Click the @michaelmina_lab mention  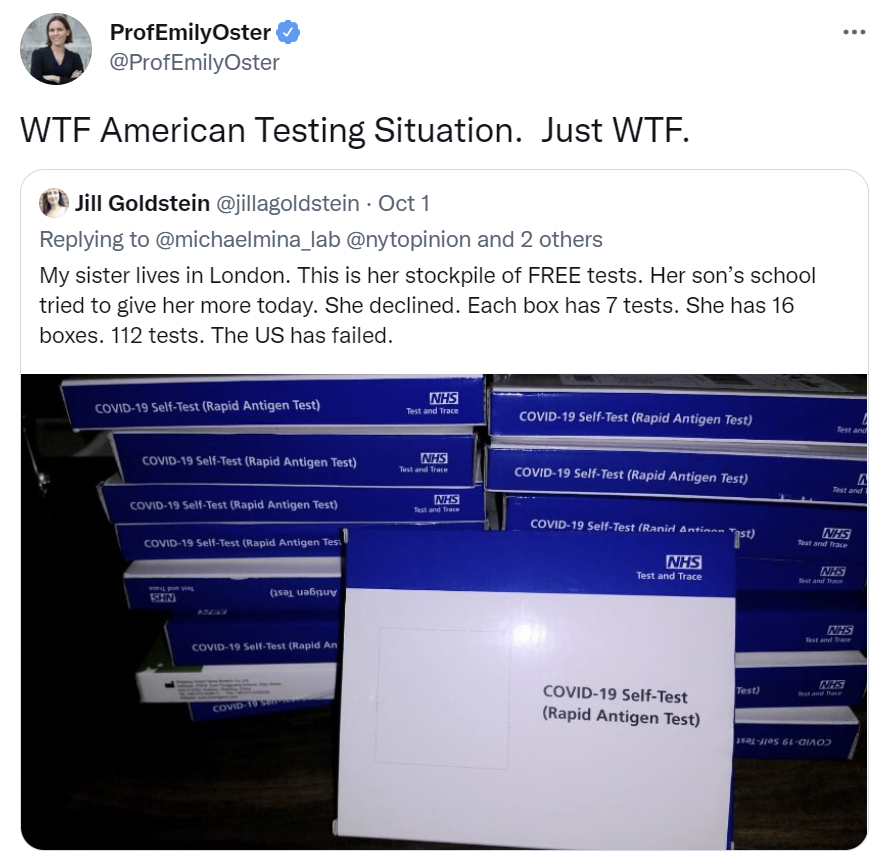(x=248, y=240)
